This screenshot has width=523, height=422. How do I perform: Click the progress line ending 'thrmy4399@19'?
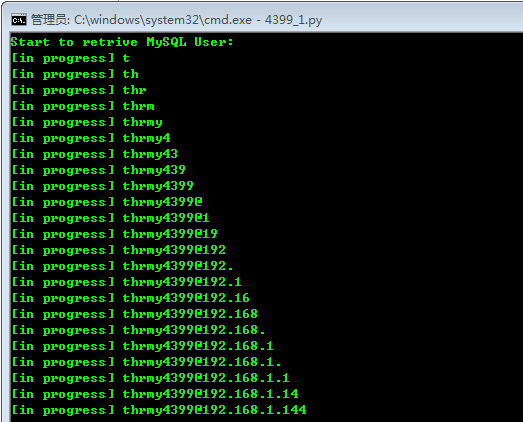coord(114,234)
